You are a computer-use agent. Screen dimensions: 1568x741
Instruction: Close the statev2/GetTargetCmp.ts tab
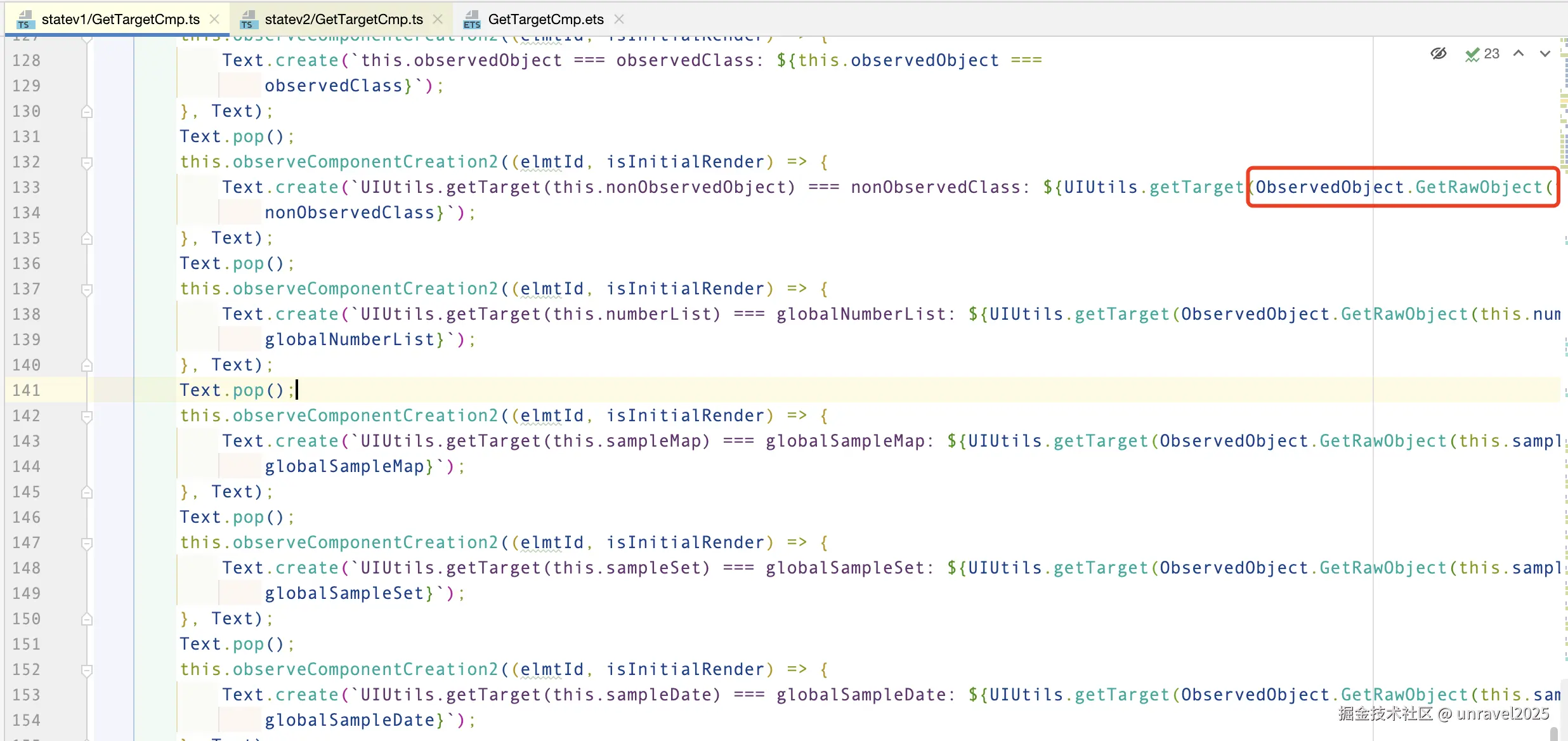[438, 19]
